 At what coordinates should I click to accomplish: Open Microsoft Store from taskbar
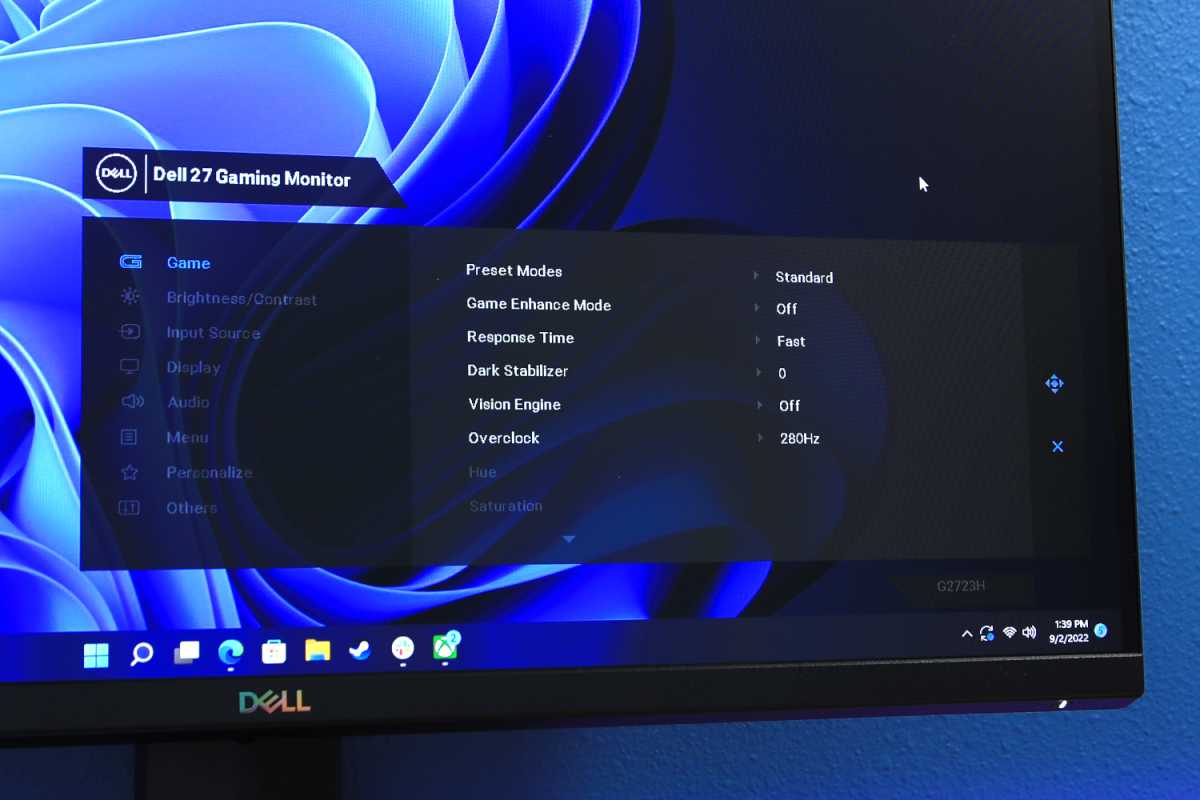274,652
